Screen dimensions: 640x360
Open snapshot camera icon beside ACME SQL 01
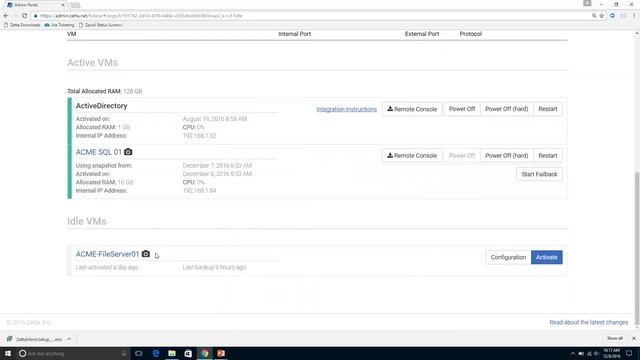(x=128, y=152)
